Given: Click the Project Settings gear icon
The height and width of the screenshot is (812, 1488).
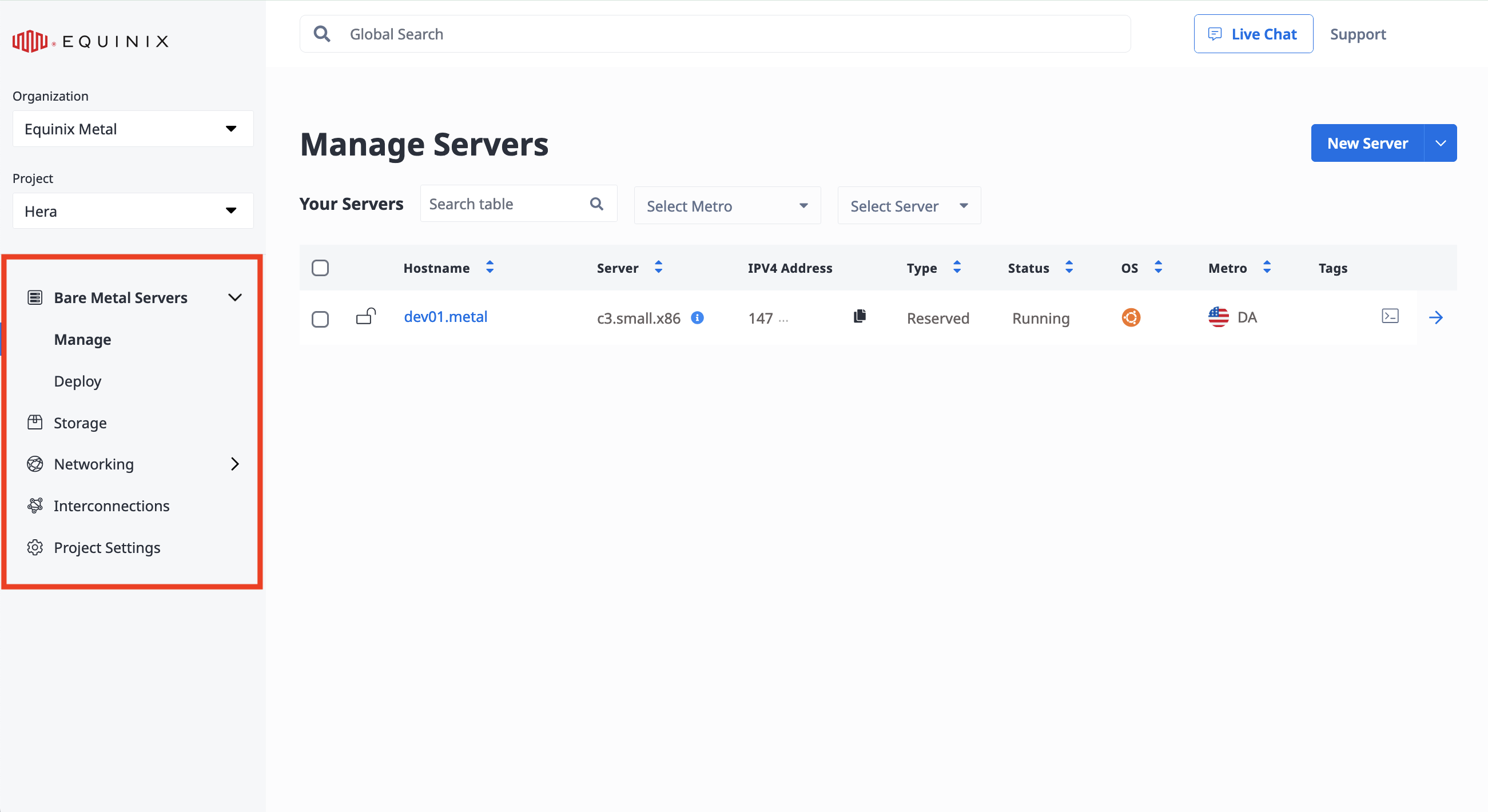Looking at the screenshot, I should tap(35, 547).
